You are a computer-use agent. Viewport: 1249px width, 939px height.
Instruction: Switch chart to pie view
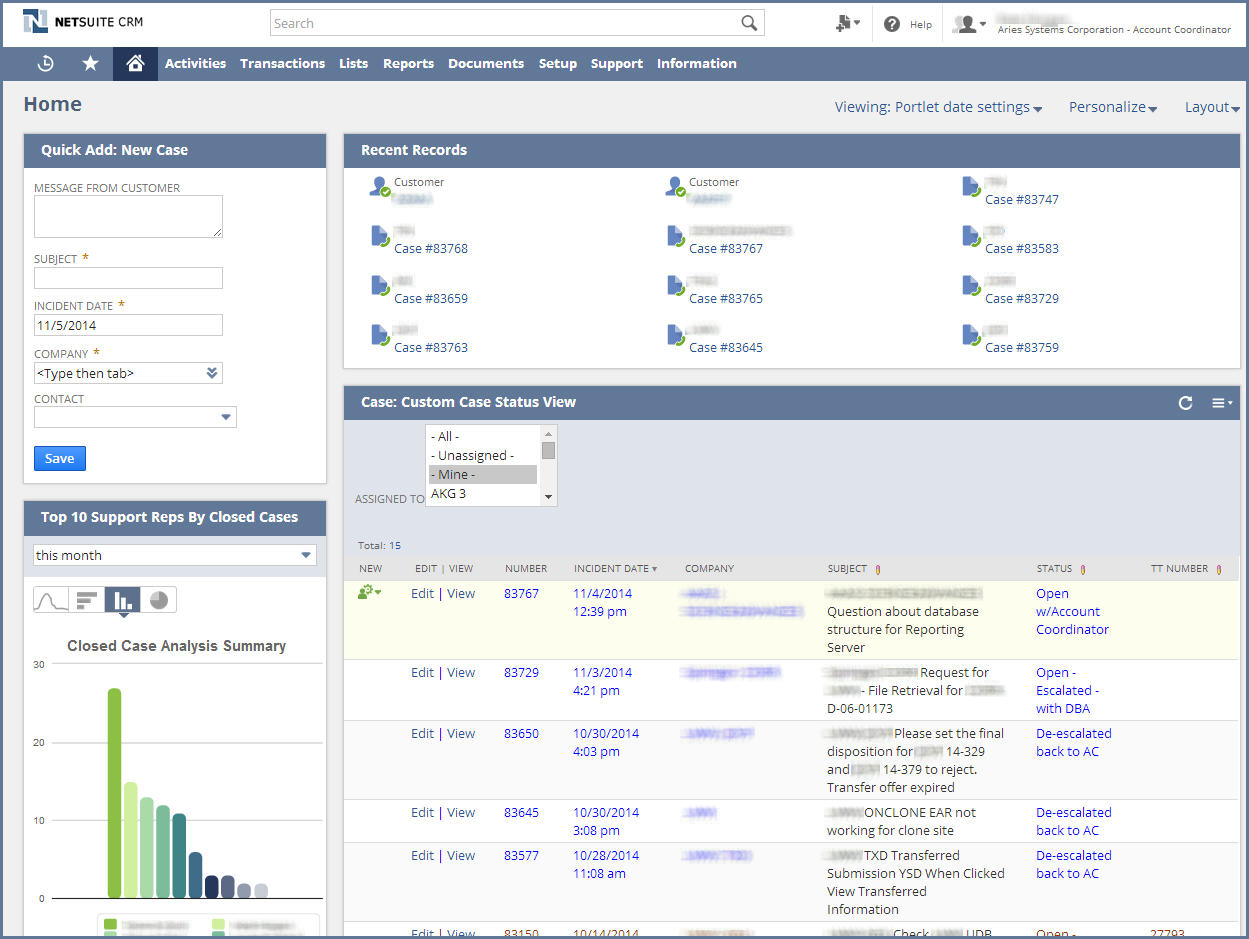coord(158,600)
